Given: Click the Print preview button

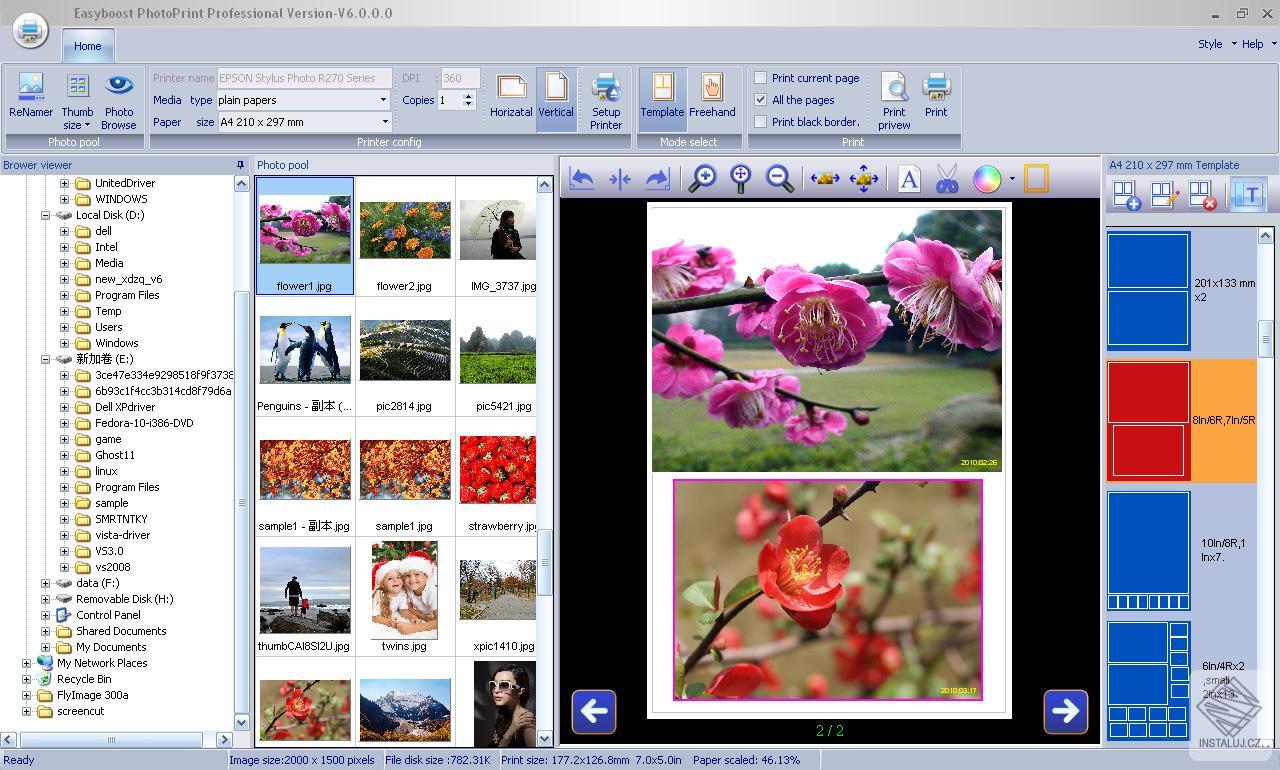Looking at the screenshot, I should point(893,95).
